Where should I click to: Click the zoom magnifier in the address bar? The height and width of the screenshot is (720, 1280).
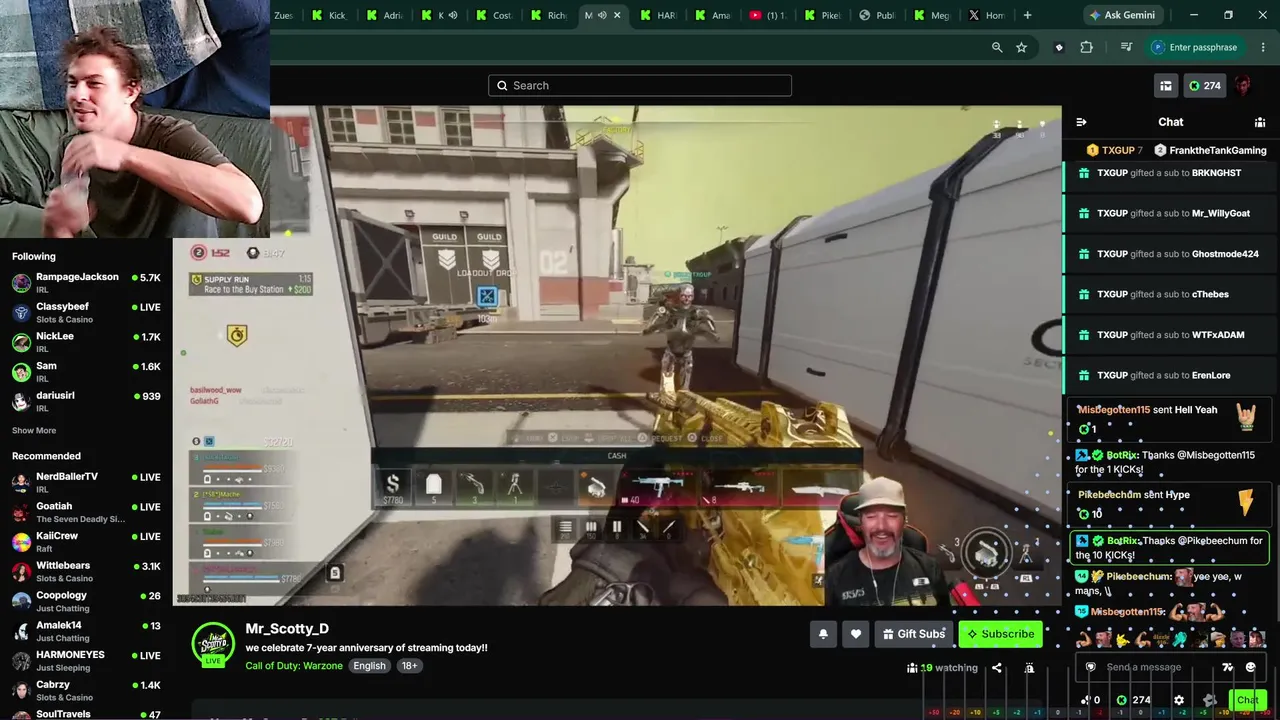click(997, 47)
